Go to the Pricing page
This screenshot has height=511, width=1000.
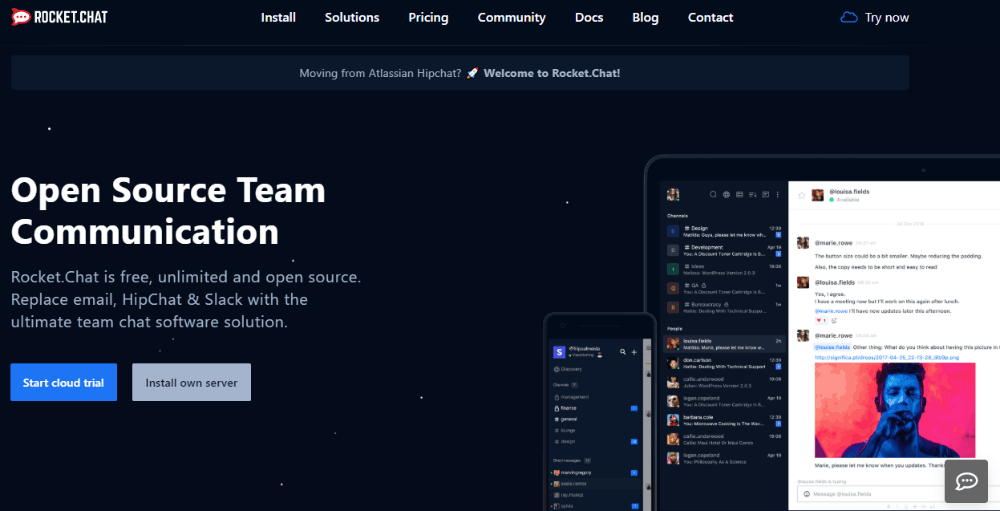pos(429,18)
